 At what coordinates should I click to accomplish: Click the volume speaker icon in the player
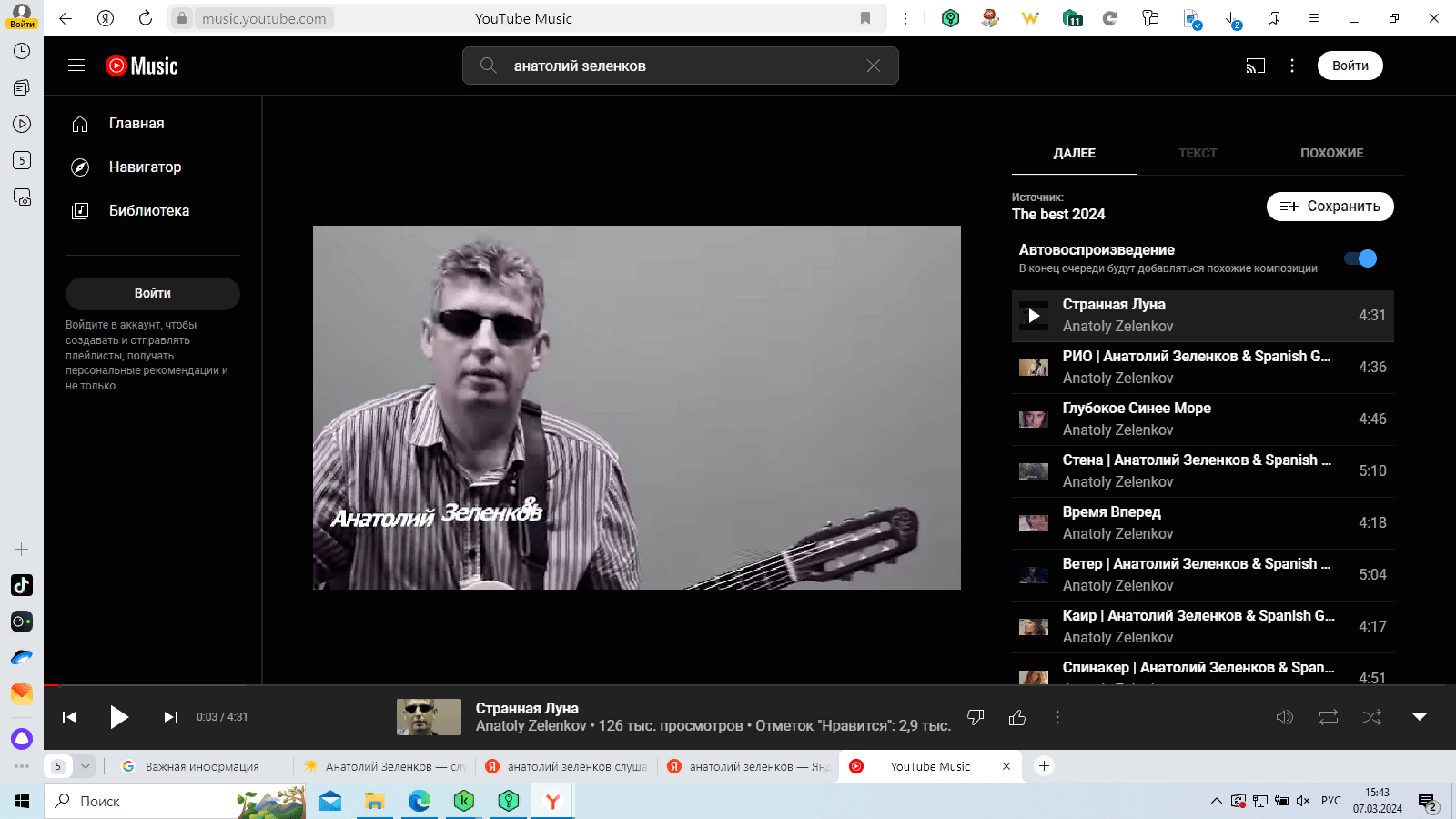pyautogui.click(x=1285, y=717)
